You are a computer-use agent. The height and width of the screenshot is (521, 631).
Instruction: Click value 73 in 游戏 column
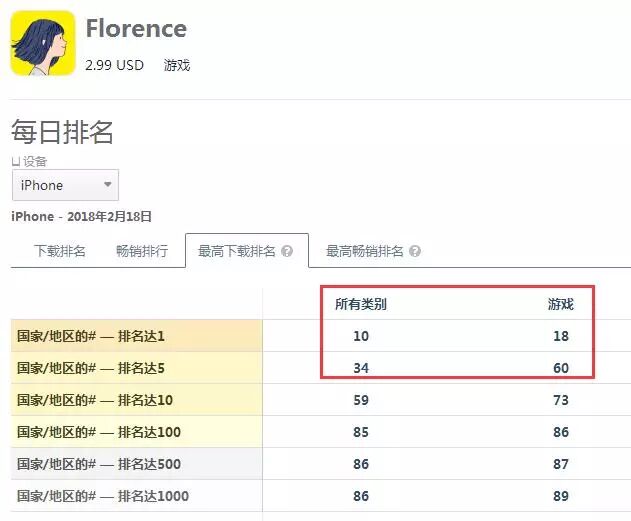pyautogui.click(x=561, y=400)
